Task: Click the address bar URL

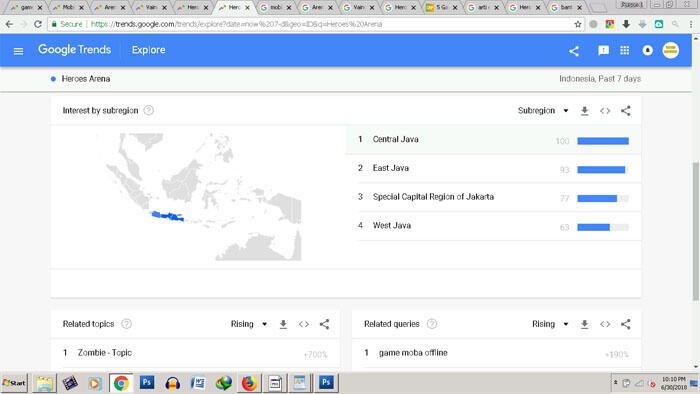Action: coord(236,24)
